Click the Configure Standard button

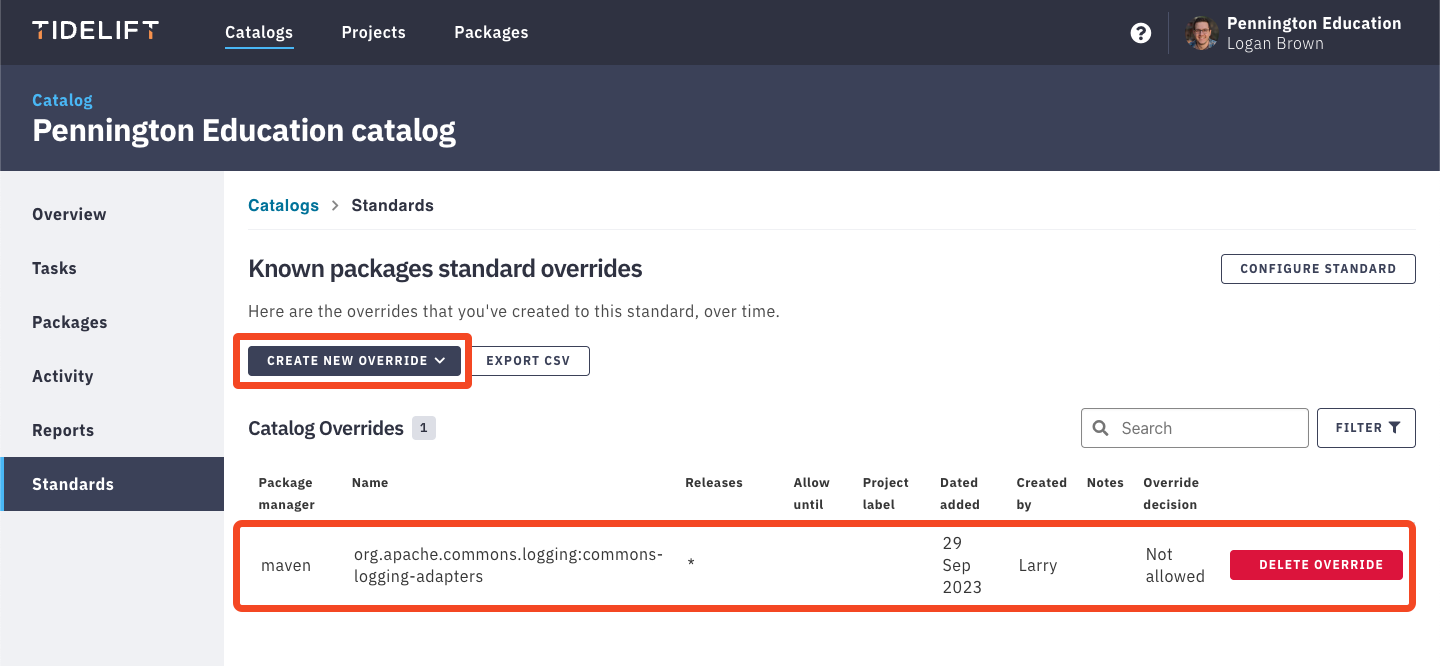[x=1318, y=269]
